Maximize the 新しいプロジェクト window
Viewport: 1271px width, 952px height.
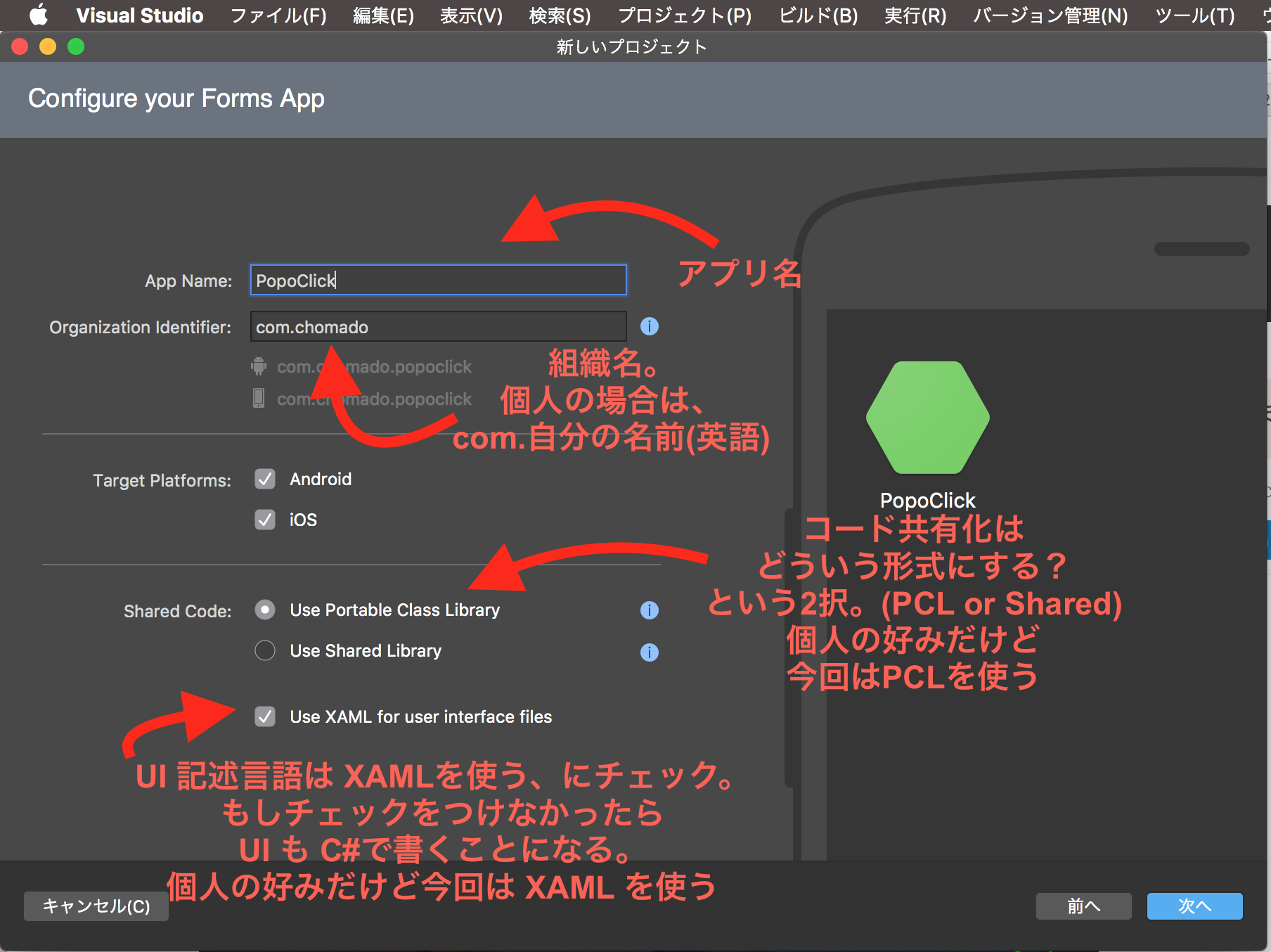click(76, 46)
